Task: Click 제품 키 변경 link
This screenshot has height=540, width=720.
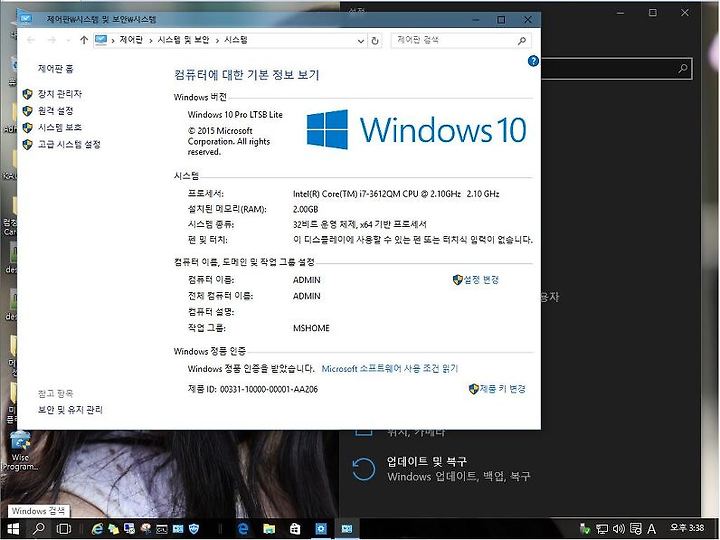Action: [x=503, y=389]
